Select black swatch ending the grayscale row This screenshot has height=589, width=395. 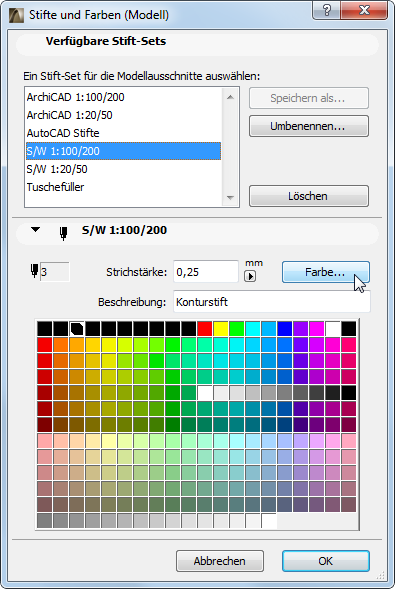click(x=349, y=393)
